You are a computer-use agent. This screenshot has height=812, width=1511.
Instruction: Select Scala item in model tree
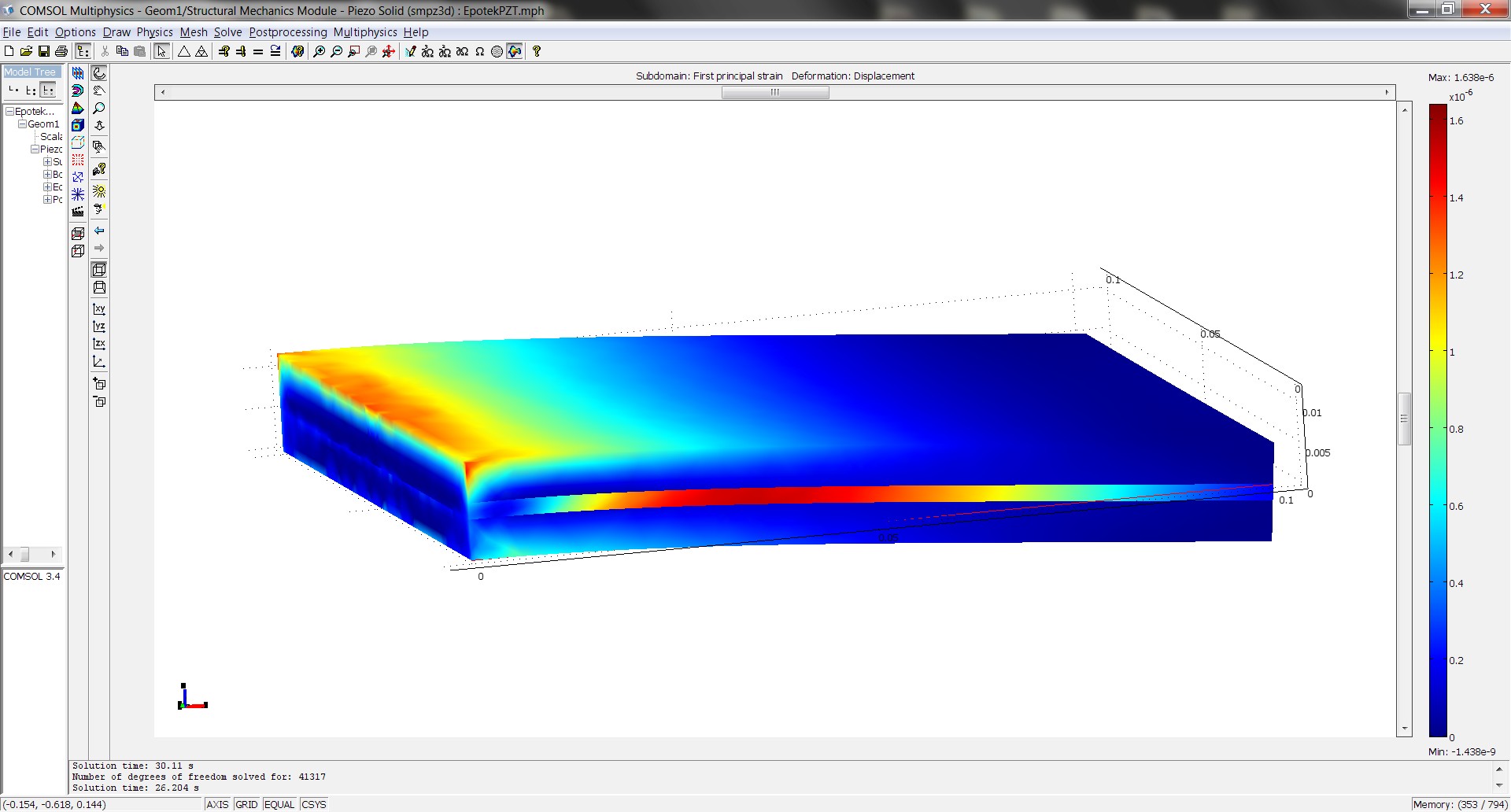51,137
